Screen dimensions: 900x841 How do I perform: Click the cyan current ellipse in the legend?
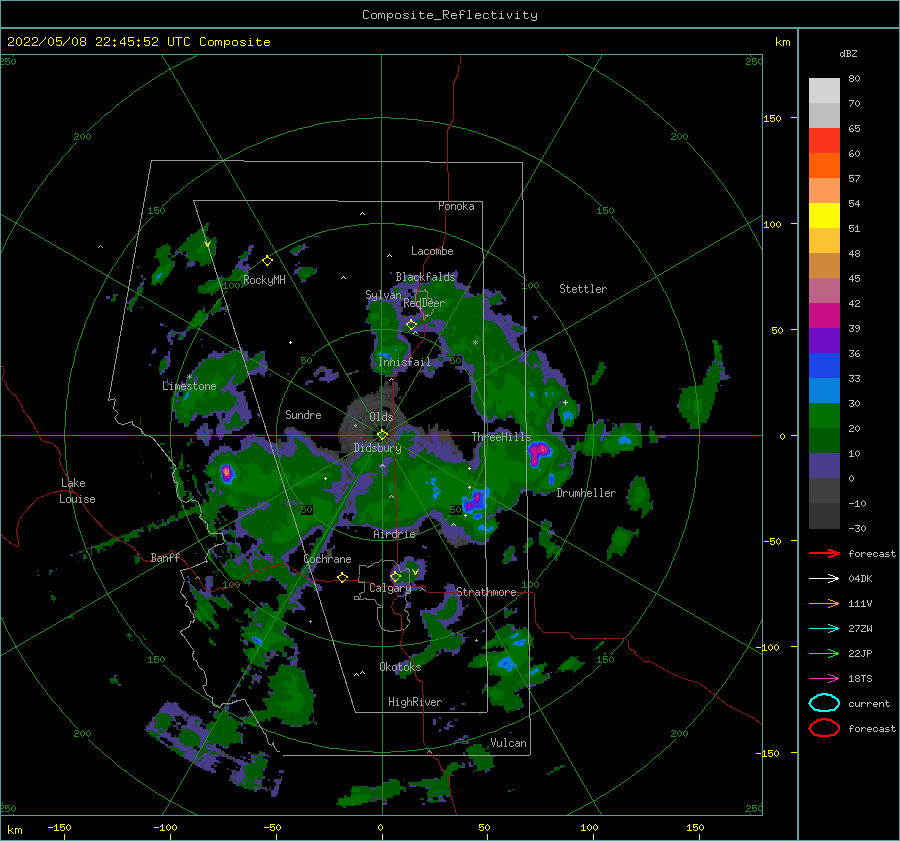tap(824, 703)
